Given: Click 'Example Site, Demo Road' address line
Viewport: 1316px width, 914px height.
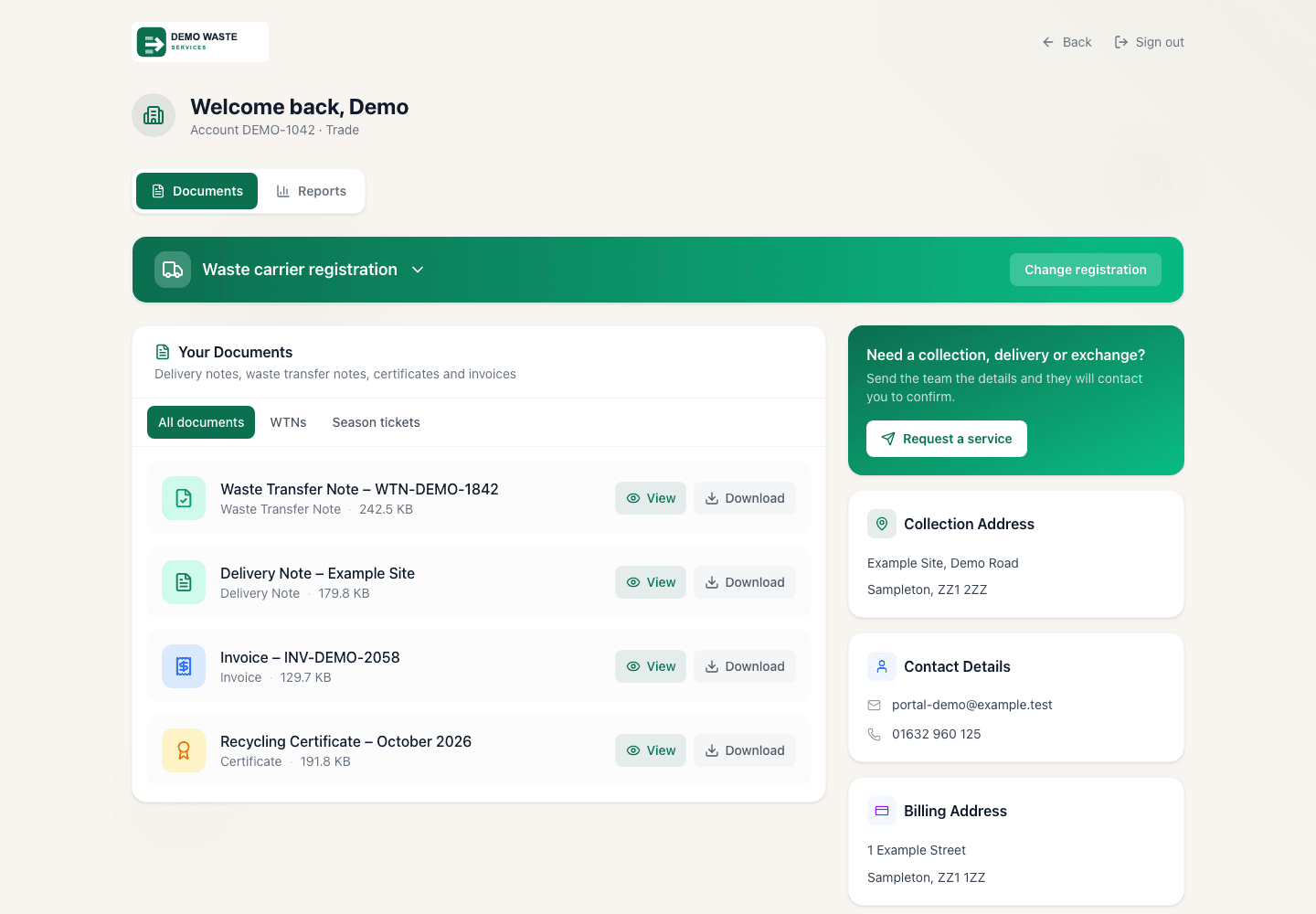Looking at the screenshot, I should point(943,563).
